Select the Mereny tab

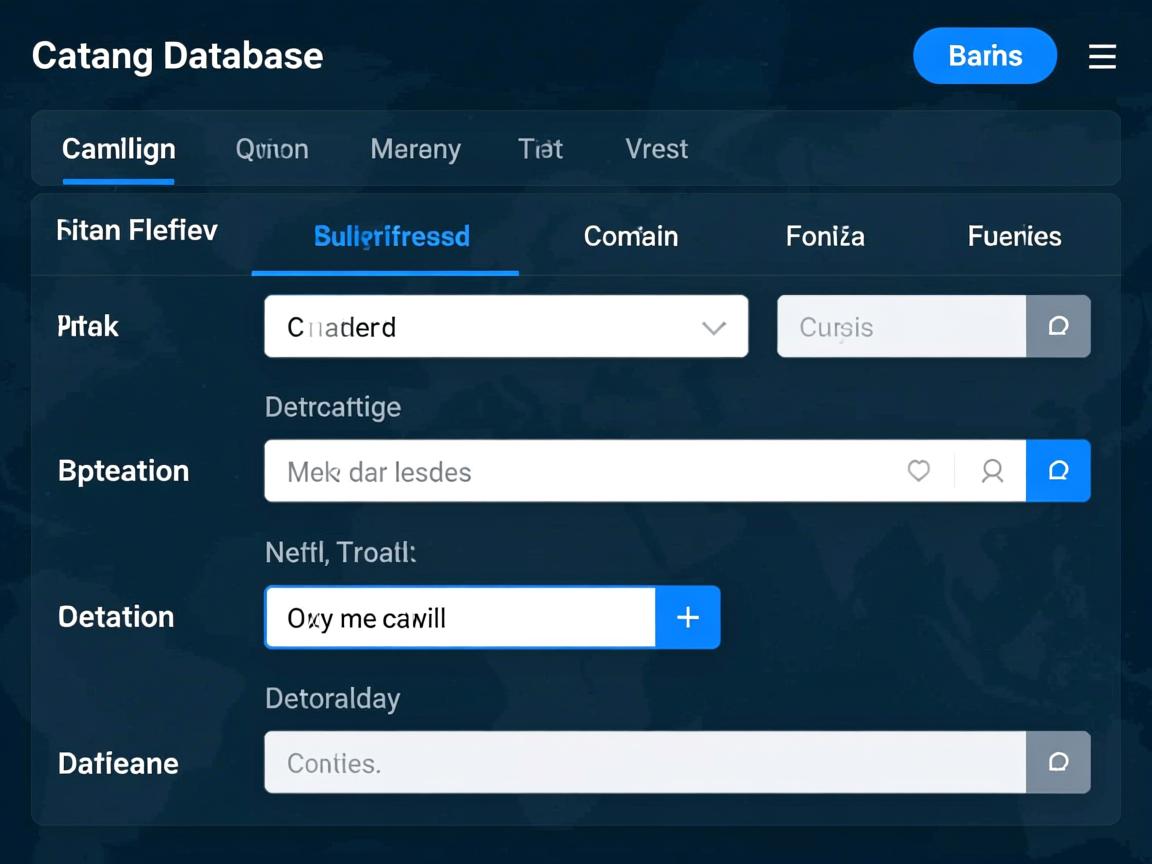click(415, 149)
